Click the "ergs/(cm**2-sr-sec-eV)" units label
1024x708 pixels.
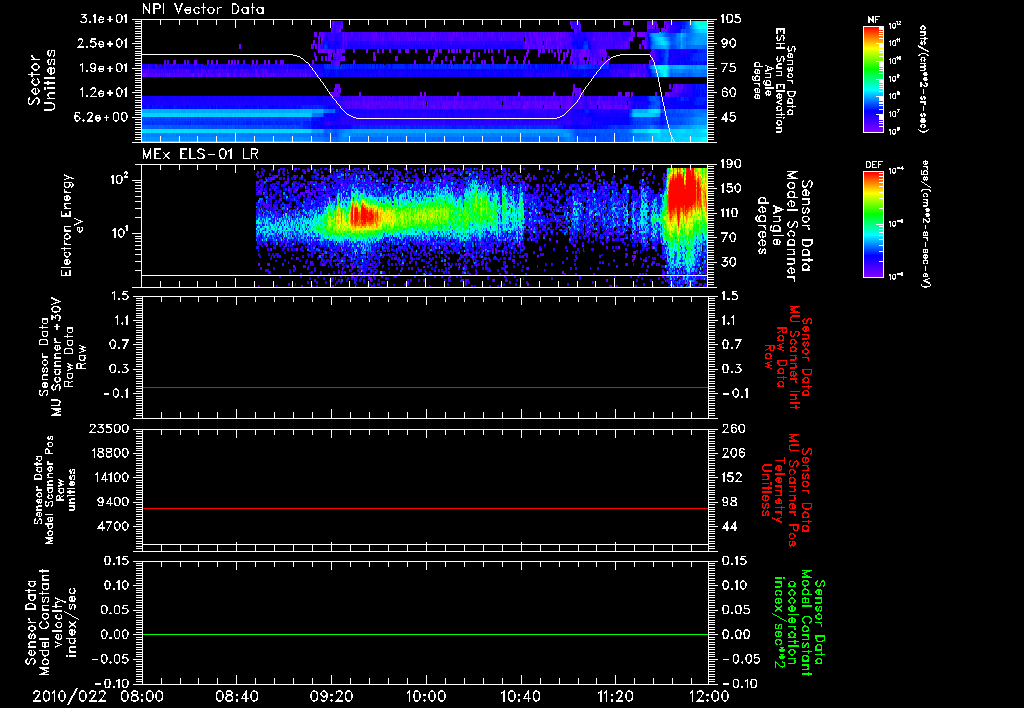pyautogui.click(x=926, y=223)
